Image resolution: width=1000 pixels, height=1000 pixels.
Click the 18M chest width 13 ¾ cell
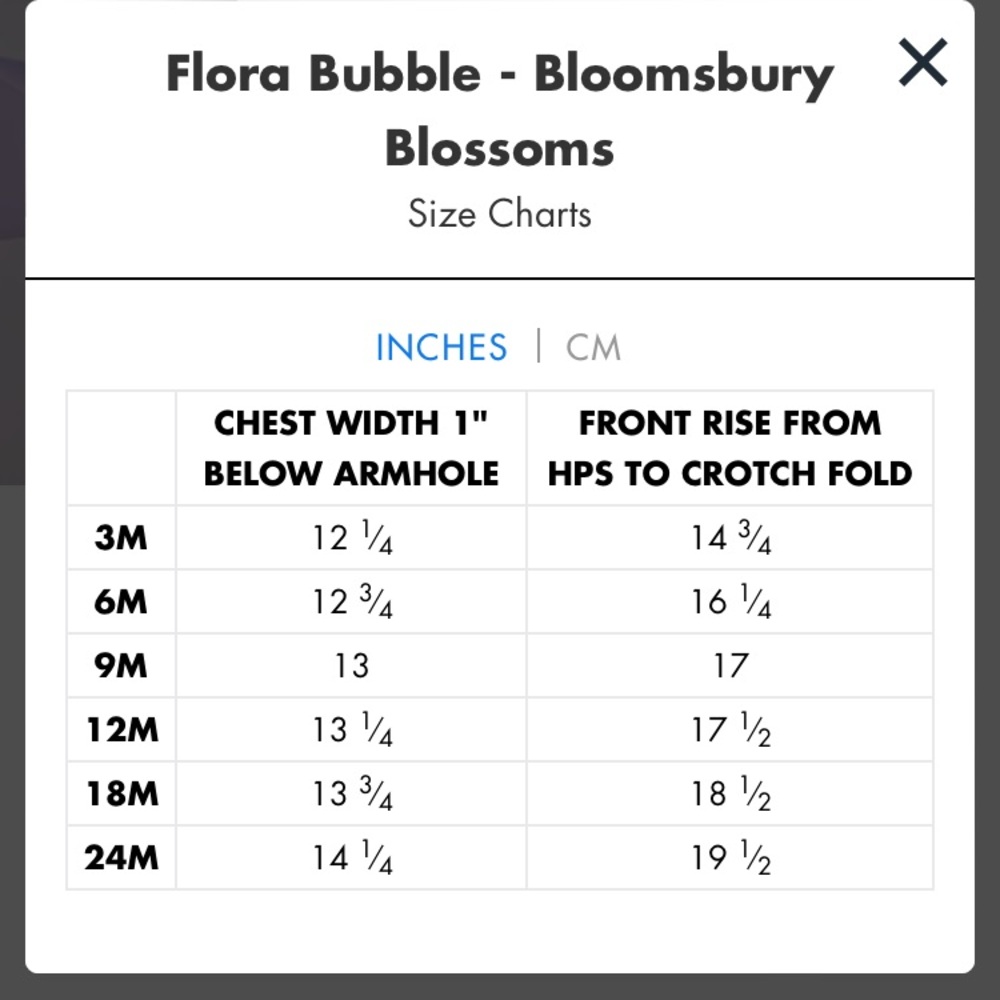pos(351,794)
